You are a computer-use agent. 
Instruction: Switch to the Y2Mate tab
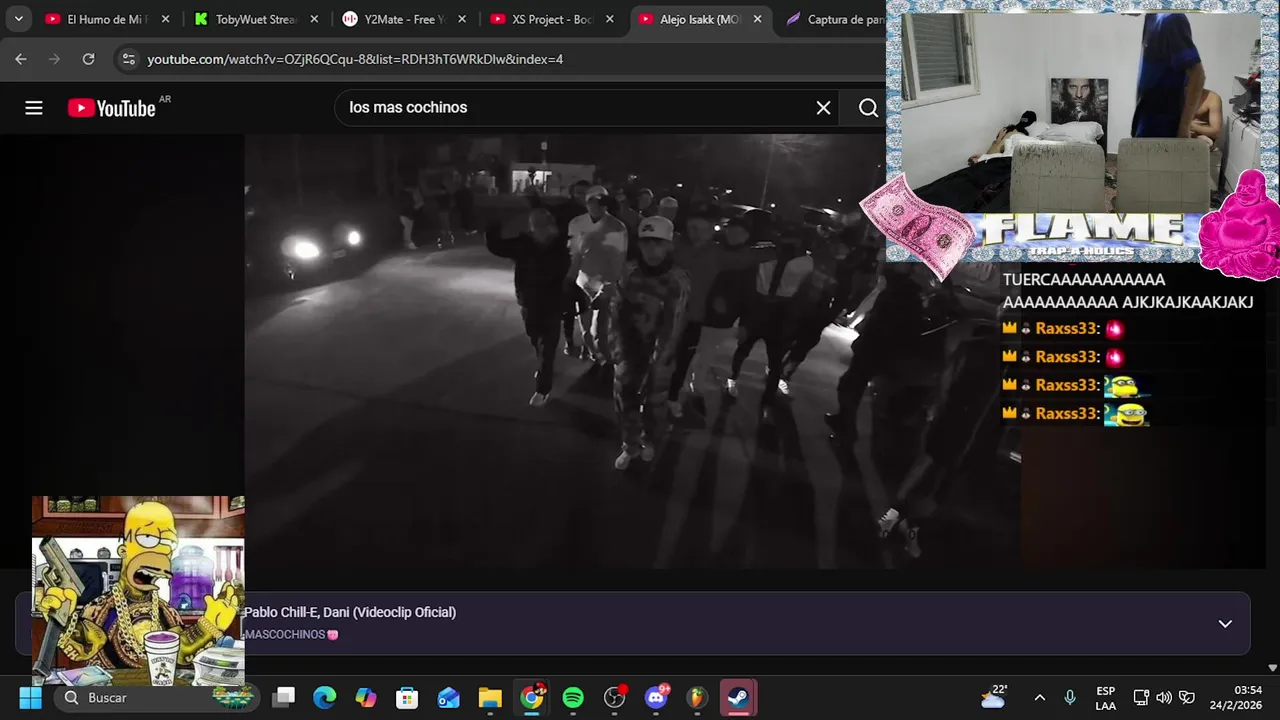click(393, 19)
